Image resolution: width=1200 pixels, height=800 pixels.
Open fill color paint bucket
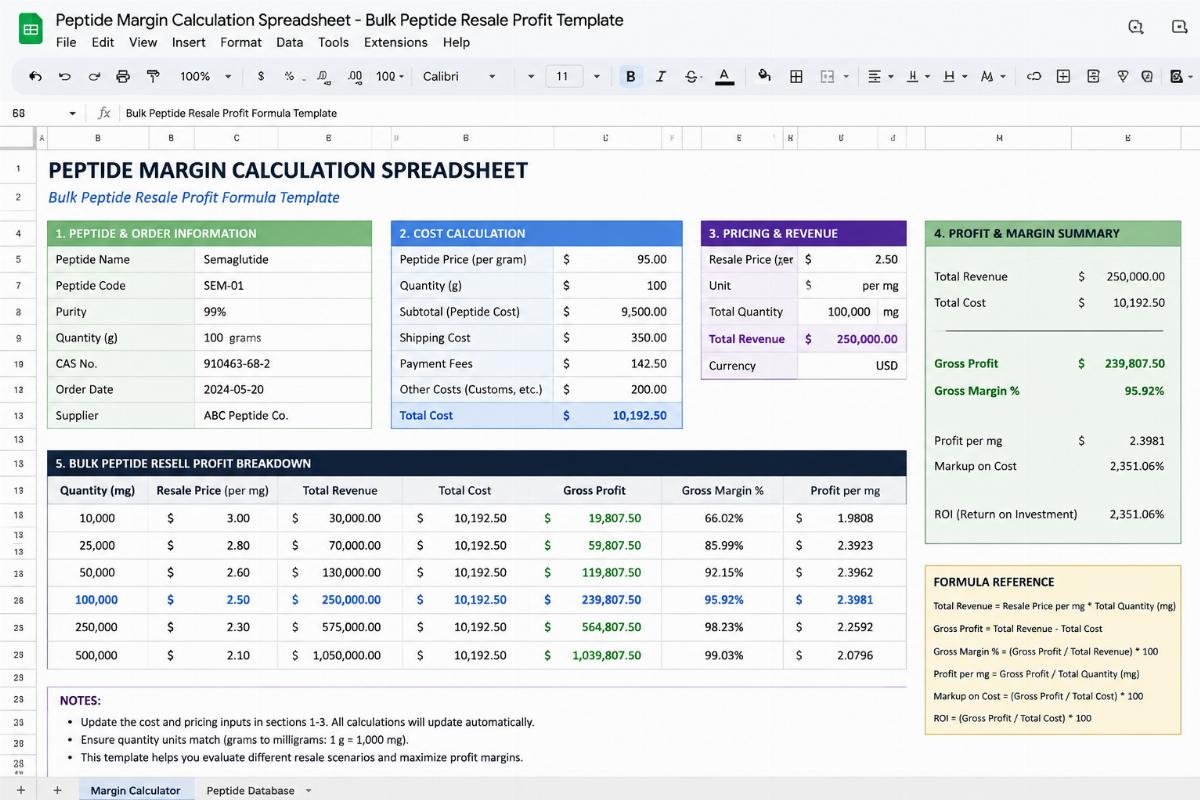pyautogui.click(x=765, y=76)
